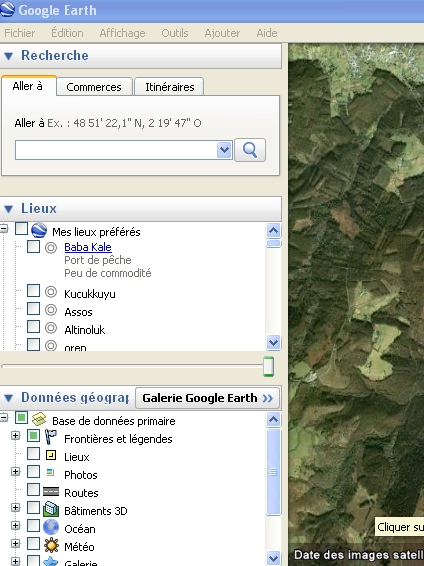Click the layers icon for Base de données primaire
This screenshot has height=566, width=424.
(x=39, y=419)
